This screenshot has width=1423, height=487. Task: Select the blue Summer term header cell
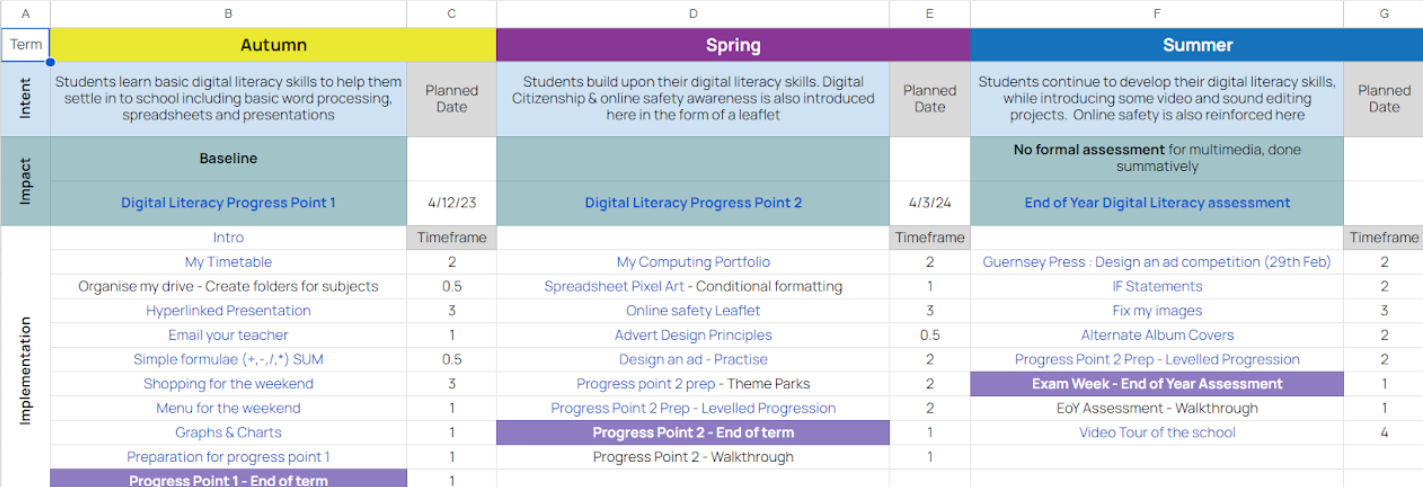pos(1197,45)
